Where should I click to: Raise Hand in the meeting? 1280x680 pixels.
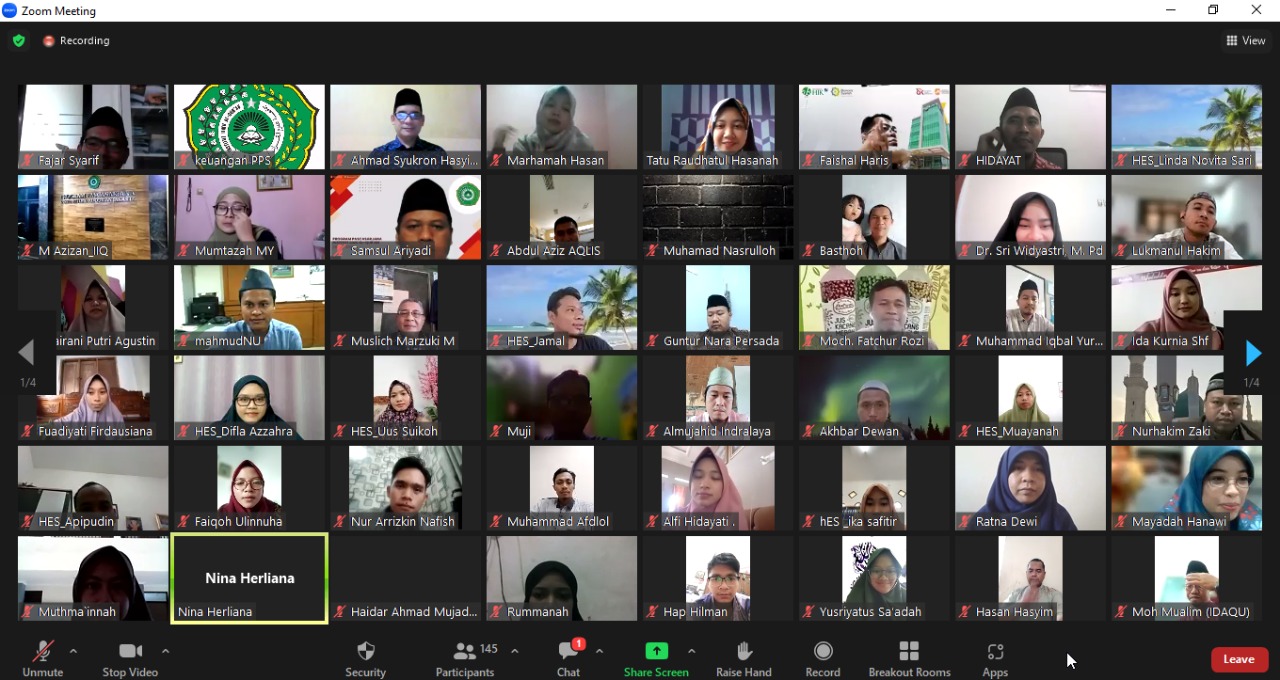point(744,659)
